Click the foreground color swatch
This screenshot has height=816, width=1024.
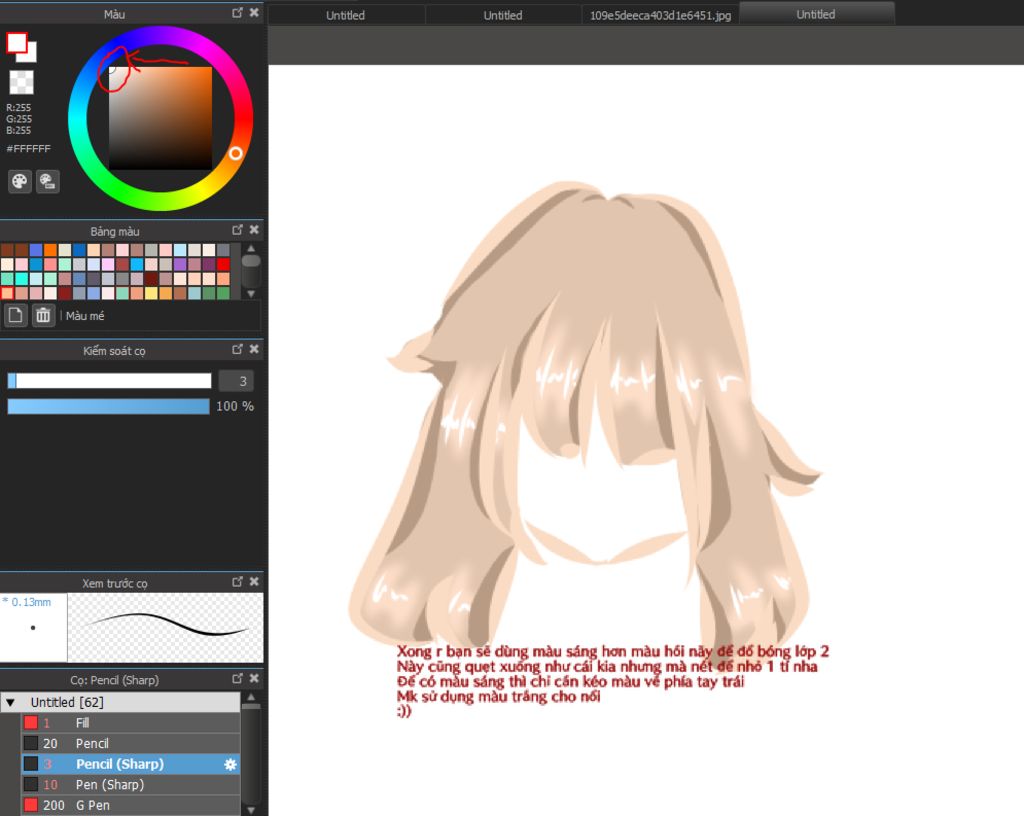pyautogui.click(x=17, y=43)
